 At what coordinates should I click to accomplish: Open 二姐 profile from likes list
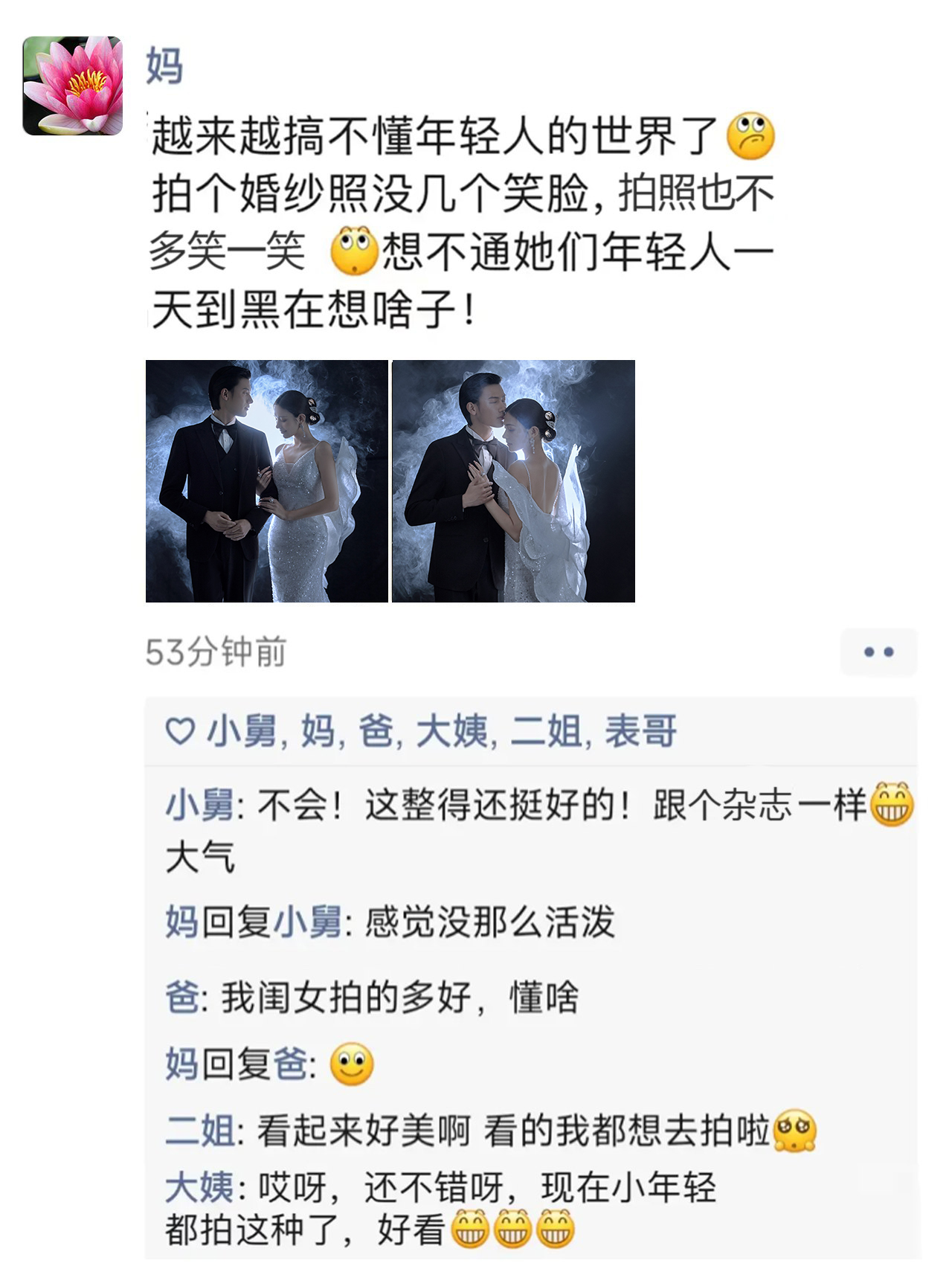click(547, 730)
